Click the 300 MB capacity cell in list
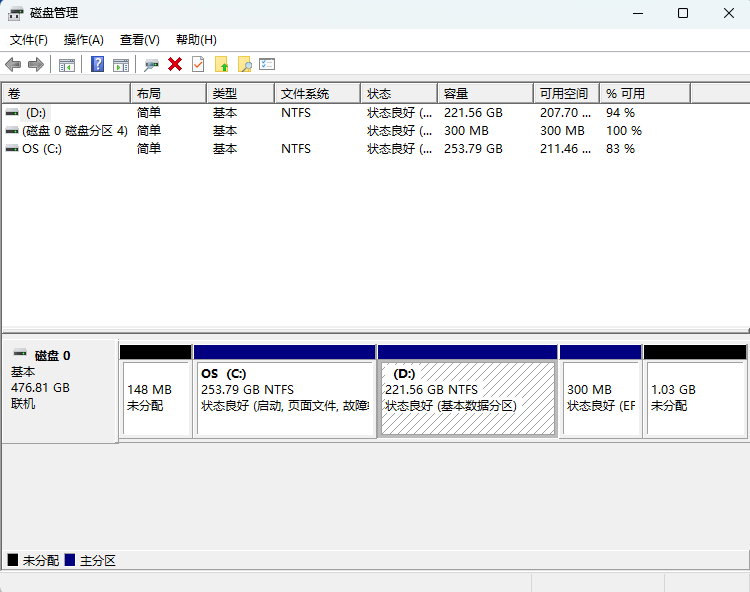This screenshot has width=750, height=592. click(466, 131)
